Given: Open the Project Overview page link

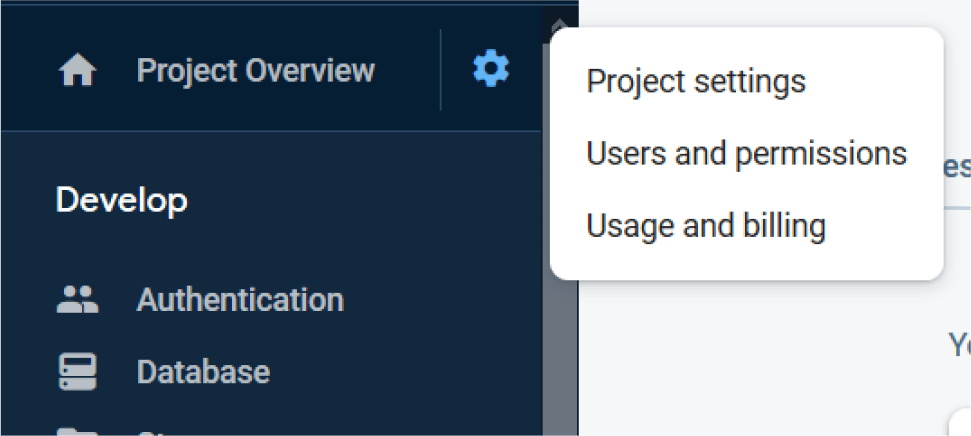Looking at the screenshot, I should tap(255, 71).
